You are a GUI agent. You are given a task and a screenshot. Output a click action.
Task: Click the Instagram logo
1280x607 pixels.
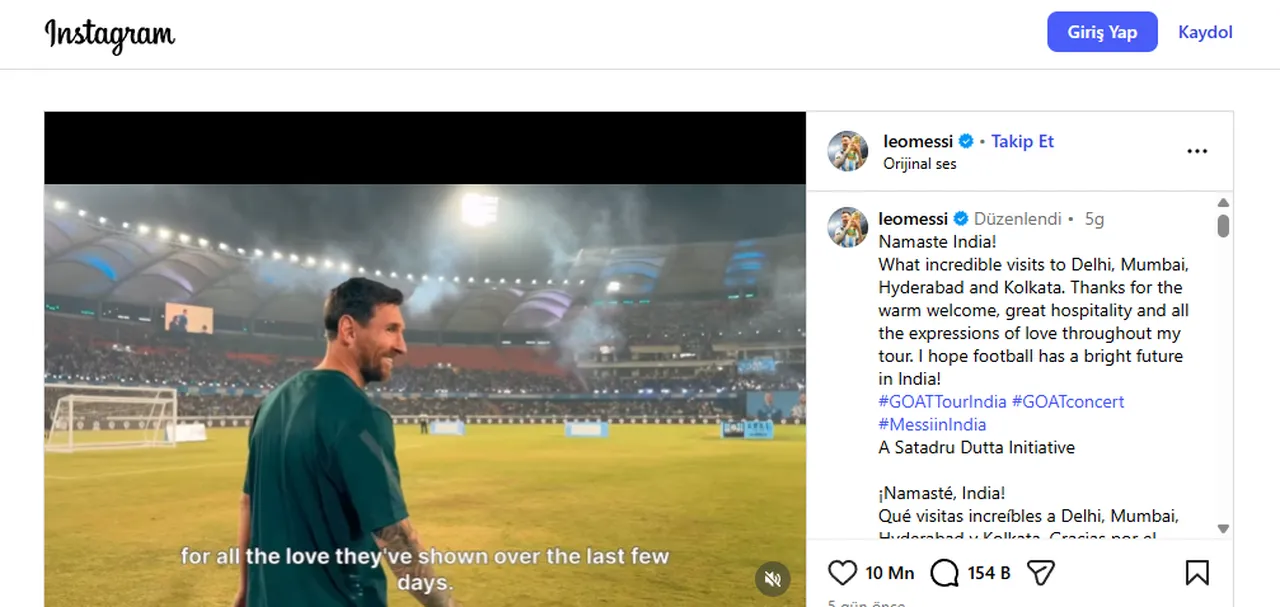(x=109, y=33)
